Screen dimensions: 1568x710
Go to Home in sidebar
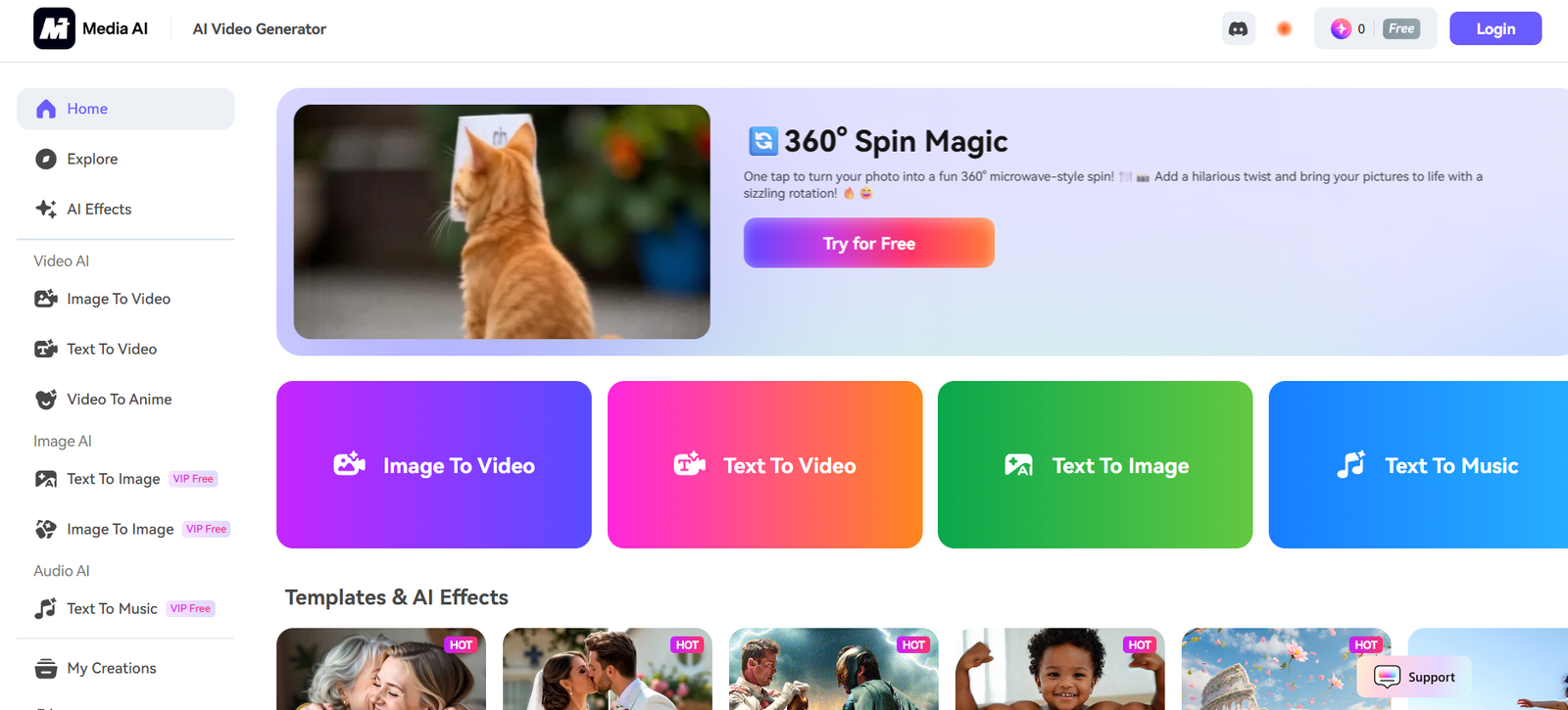125,109
